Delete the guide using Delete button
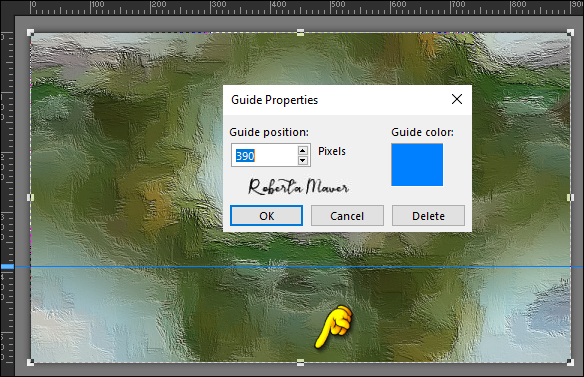This screenshot has height=377, width=584. pos(428,215)
